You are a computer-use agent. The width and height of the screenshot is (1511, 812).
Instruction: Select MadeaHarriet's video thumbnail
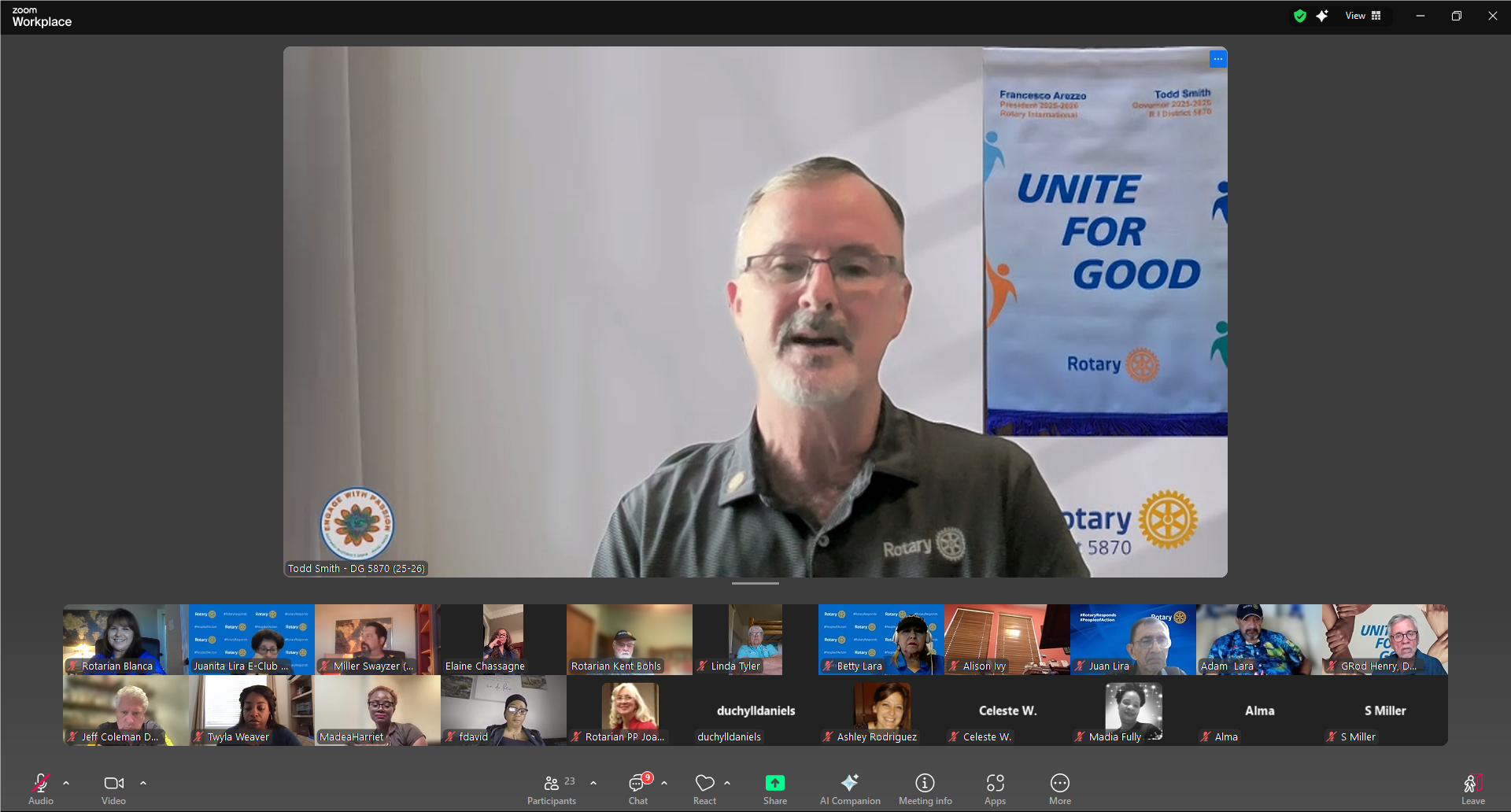coord(378,710)
